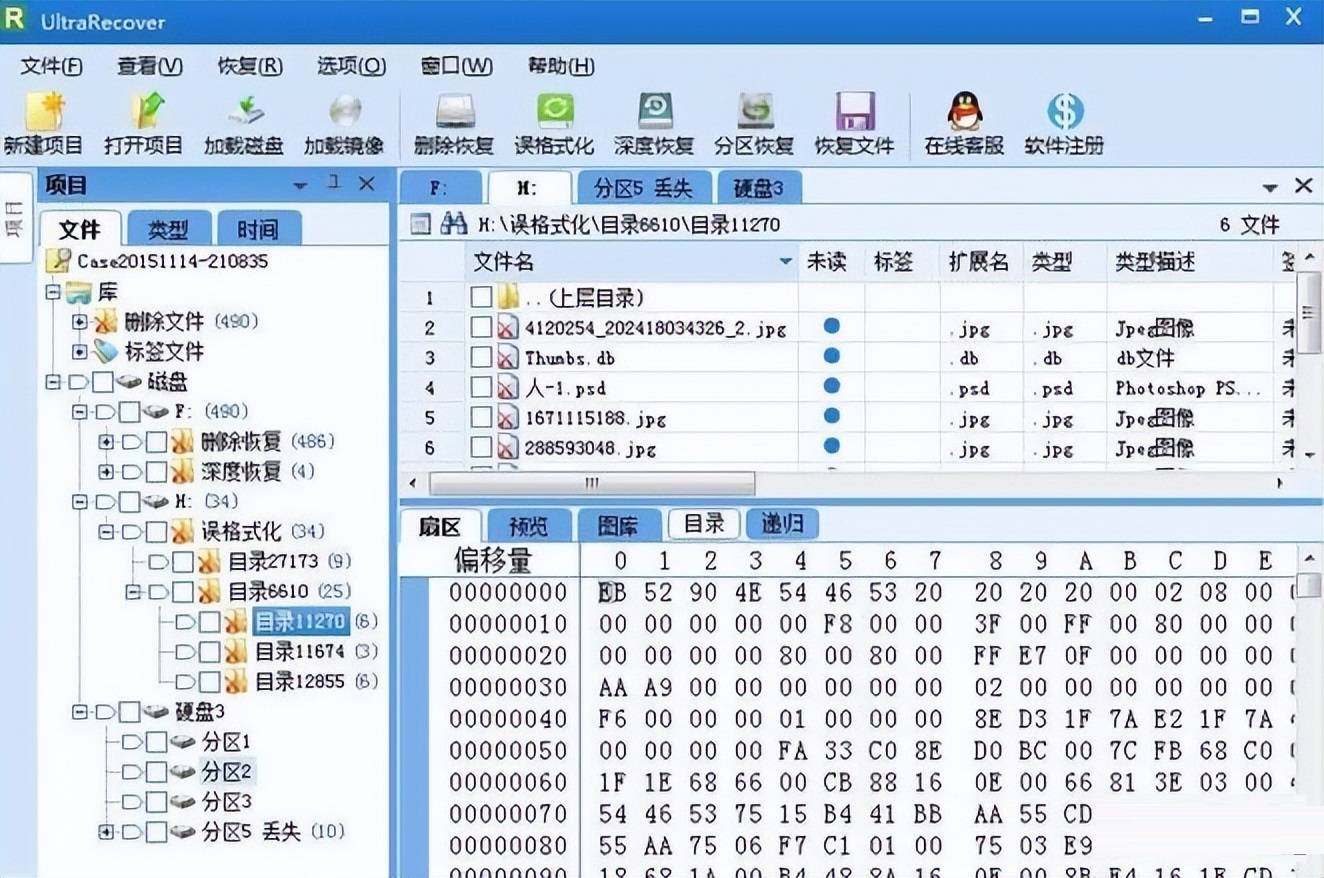Collapse the 目录6610 (25) node
Viewport: 1324px width, 878px height.
click(x=131, y=592)
